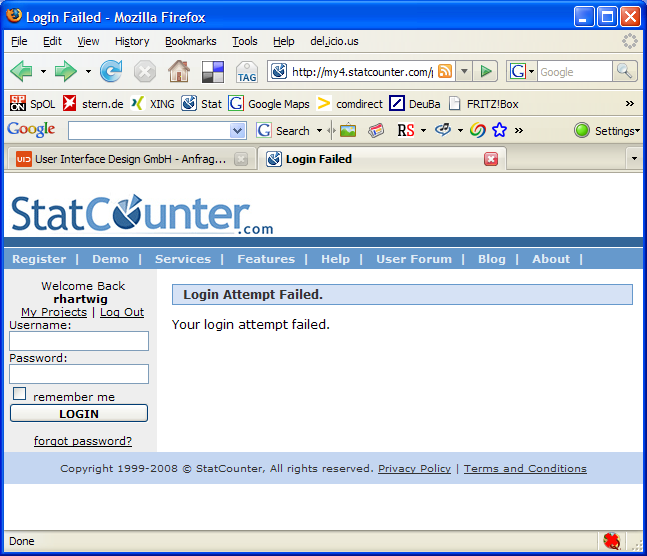This screenshot has height=556, width=647.
Task: Click the blue star bookmark icon
Action: pos(499,130)
